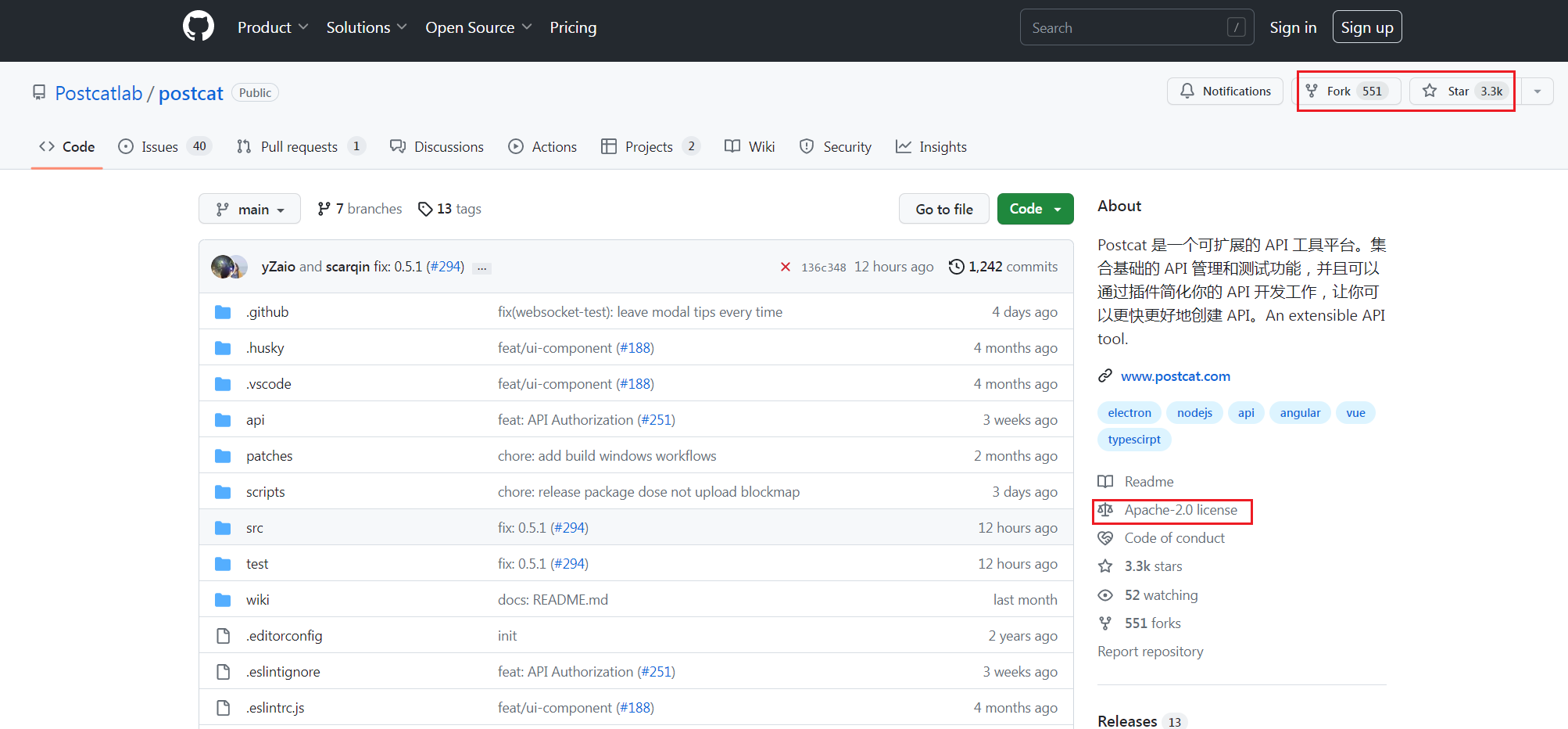Open the Security tab
Image resolution: width=1568 pixels, height=729 pixels.
tap(836, 146)
